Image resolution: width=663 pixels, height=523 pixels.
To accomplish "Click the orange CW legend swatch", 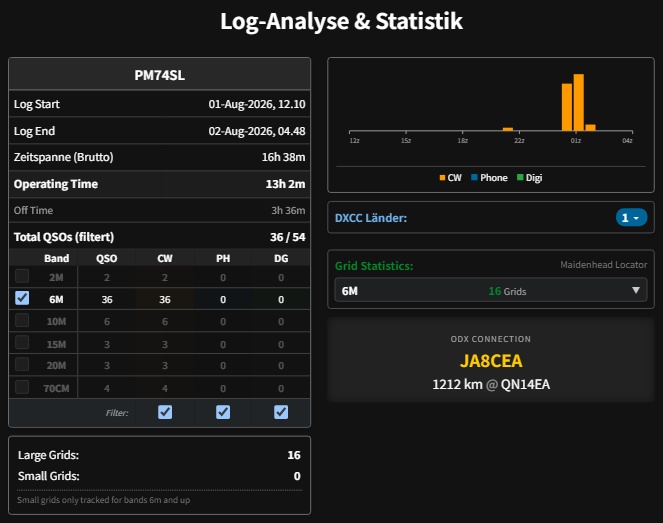I will [442, 178].
